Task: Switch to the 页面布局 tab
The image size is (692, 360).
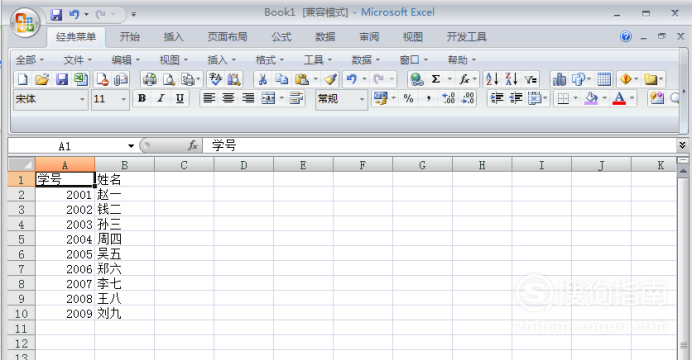Action: [228, 37]
